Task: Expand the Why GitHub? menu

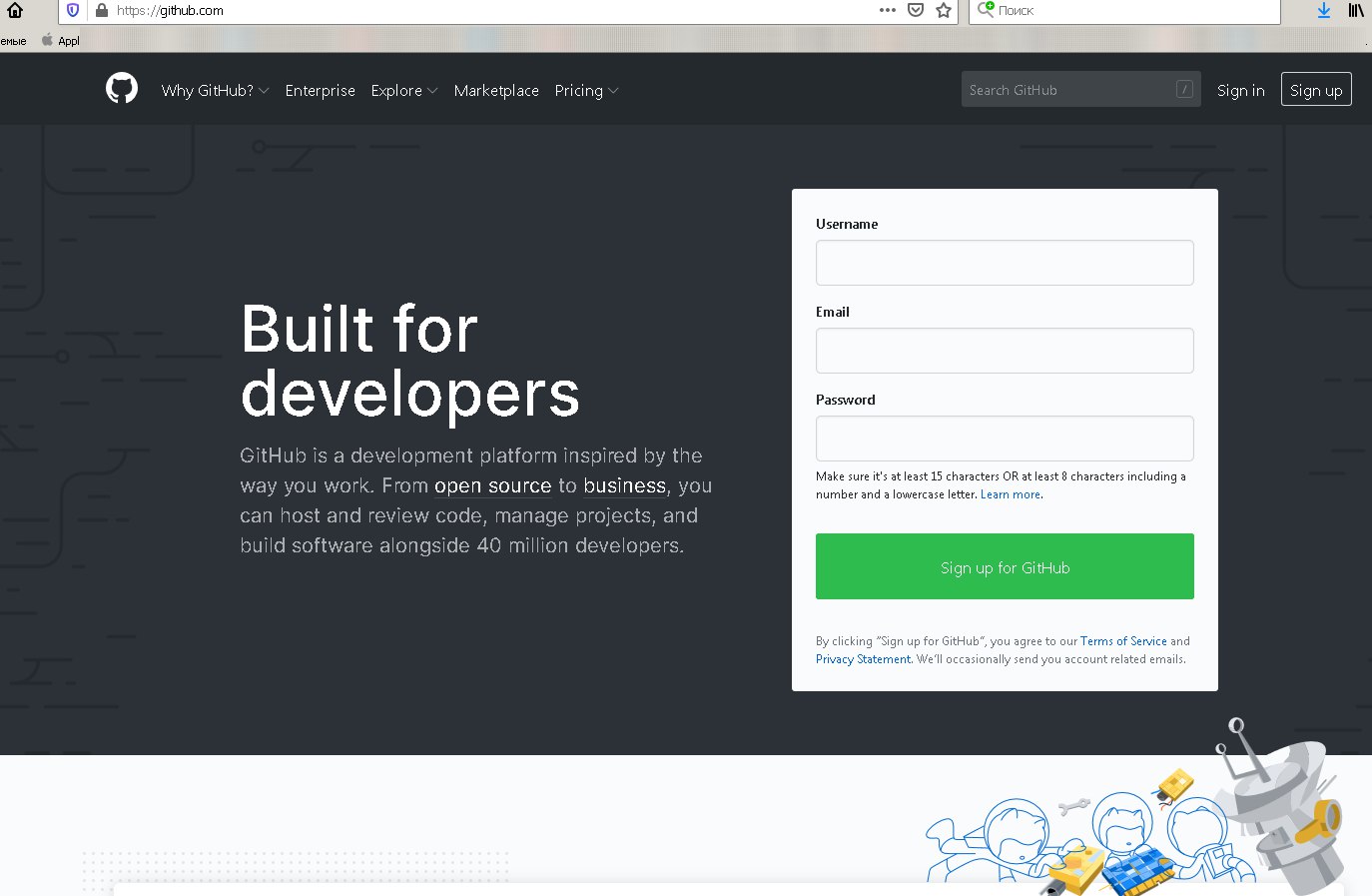Action: [215, 90]
